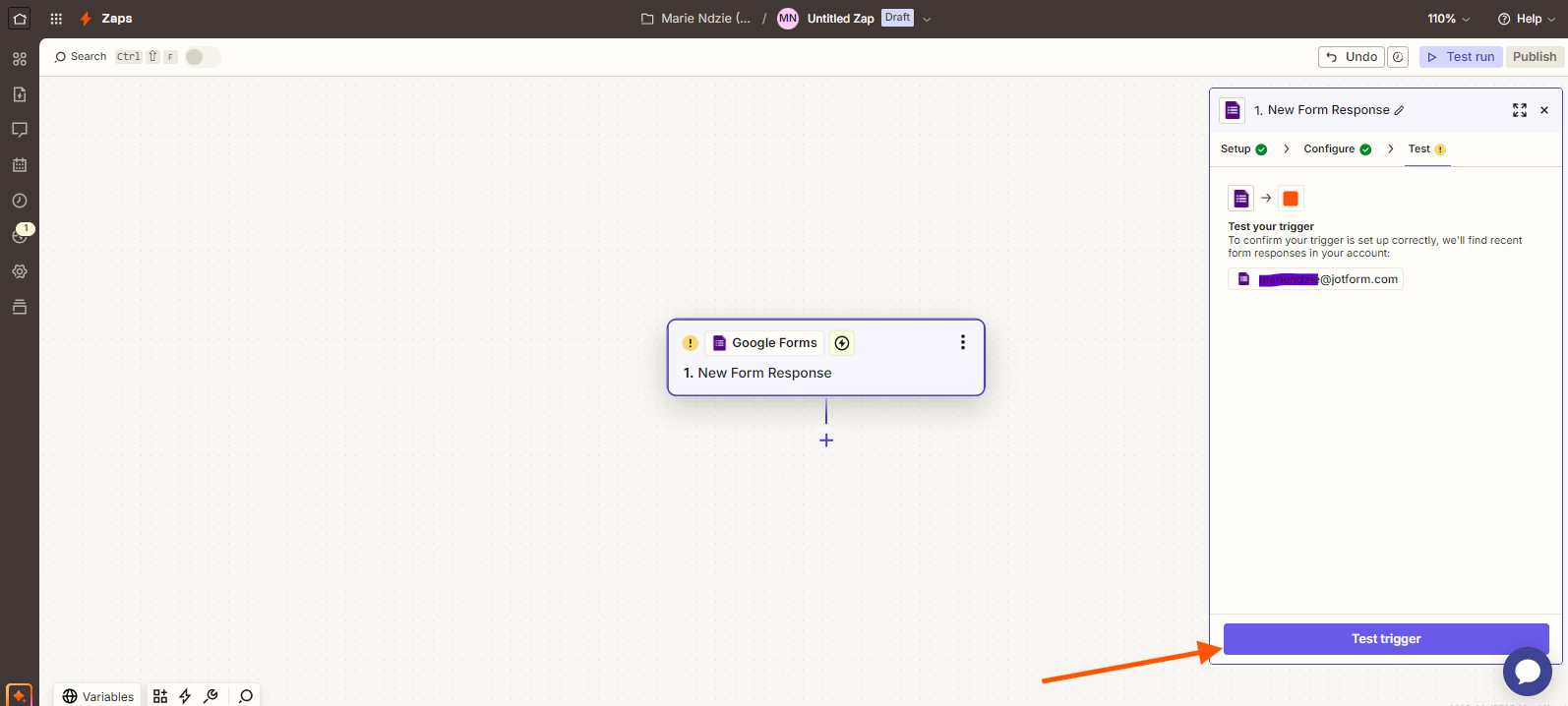Publish the Zap
The image size is (1568, 706).
[1535, 57]
